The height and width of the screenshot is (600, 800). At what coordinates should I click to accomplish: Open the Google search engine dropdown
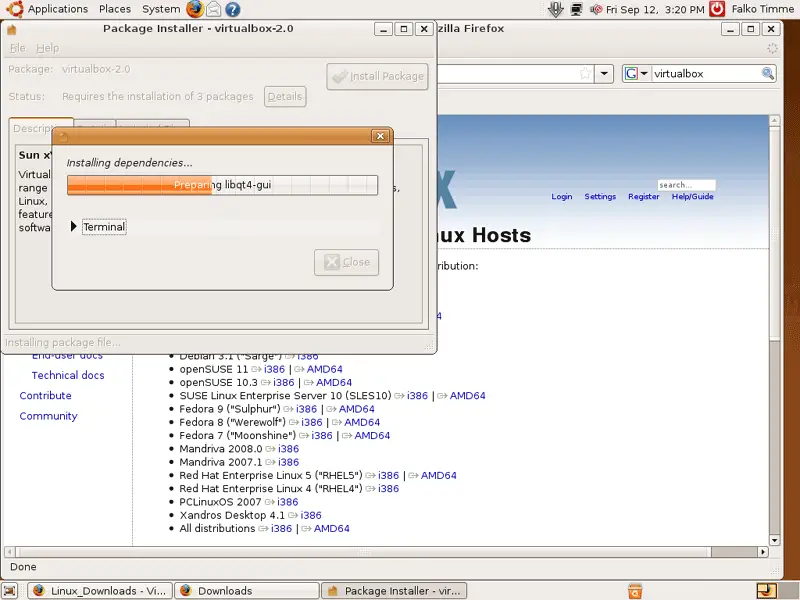point(636,73)
